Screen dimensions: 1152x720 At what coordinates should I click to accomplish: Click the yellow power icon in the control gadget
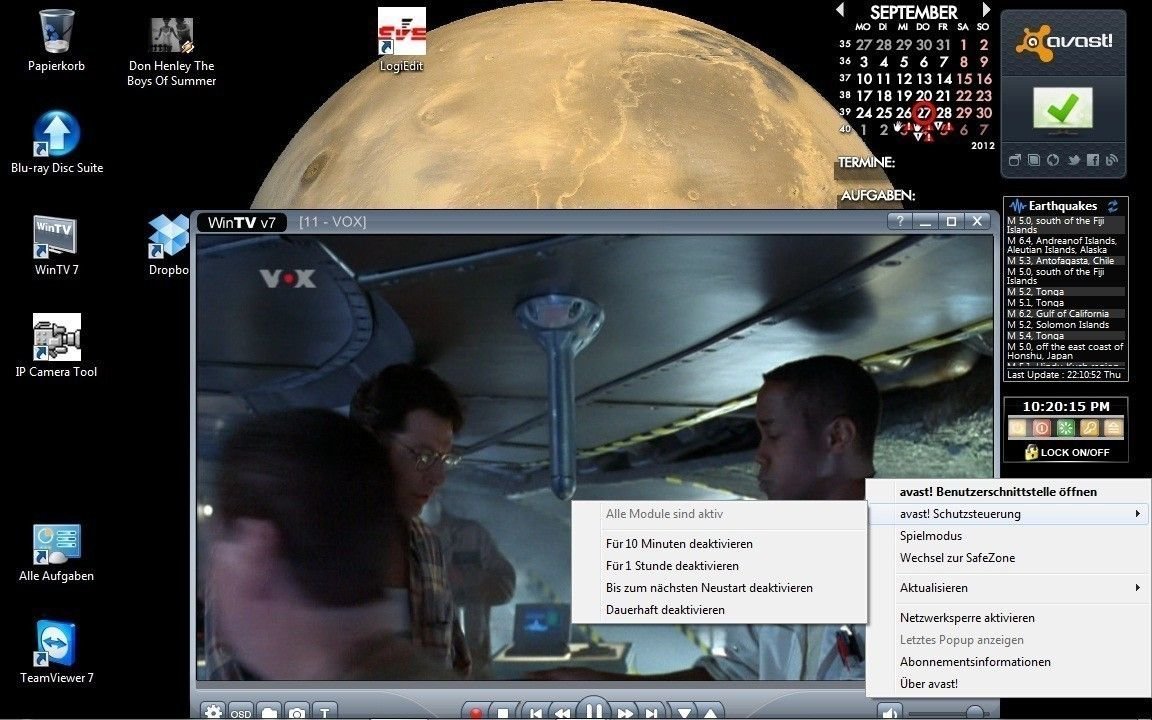1017,428
